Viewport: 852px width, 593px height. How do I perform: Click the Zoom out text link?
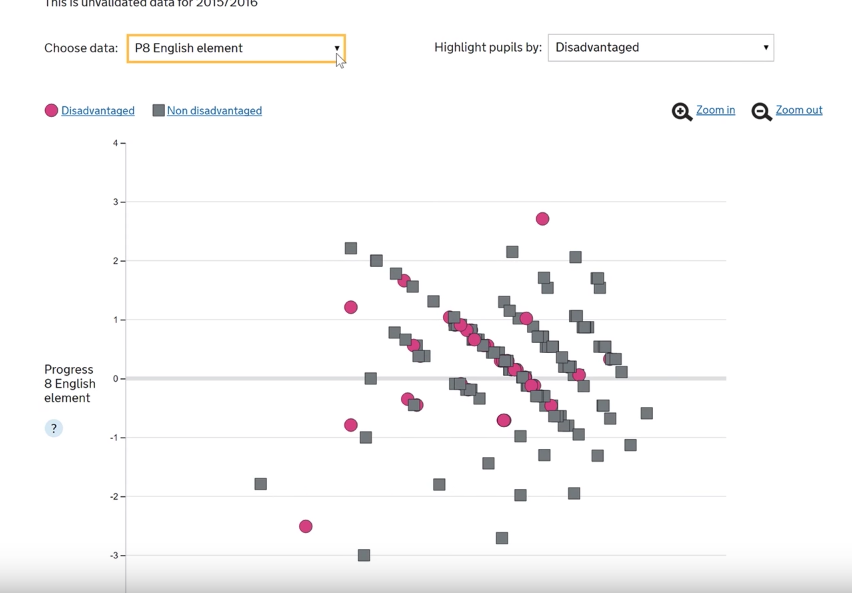(x=799, y=110)
